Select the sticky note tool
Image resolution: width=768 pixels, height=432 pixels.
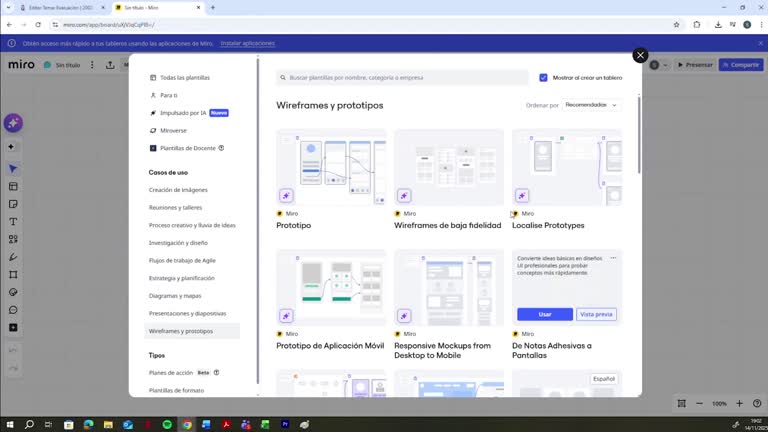tap(13, 204)
